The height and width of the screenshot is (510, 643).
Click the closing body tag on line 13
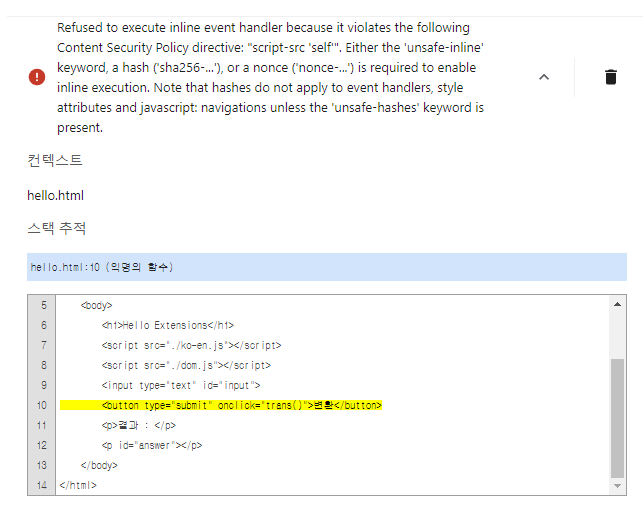tap(99, 465)
